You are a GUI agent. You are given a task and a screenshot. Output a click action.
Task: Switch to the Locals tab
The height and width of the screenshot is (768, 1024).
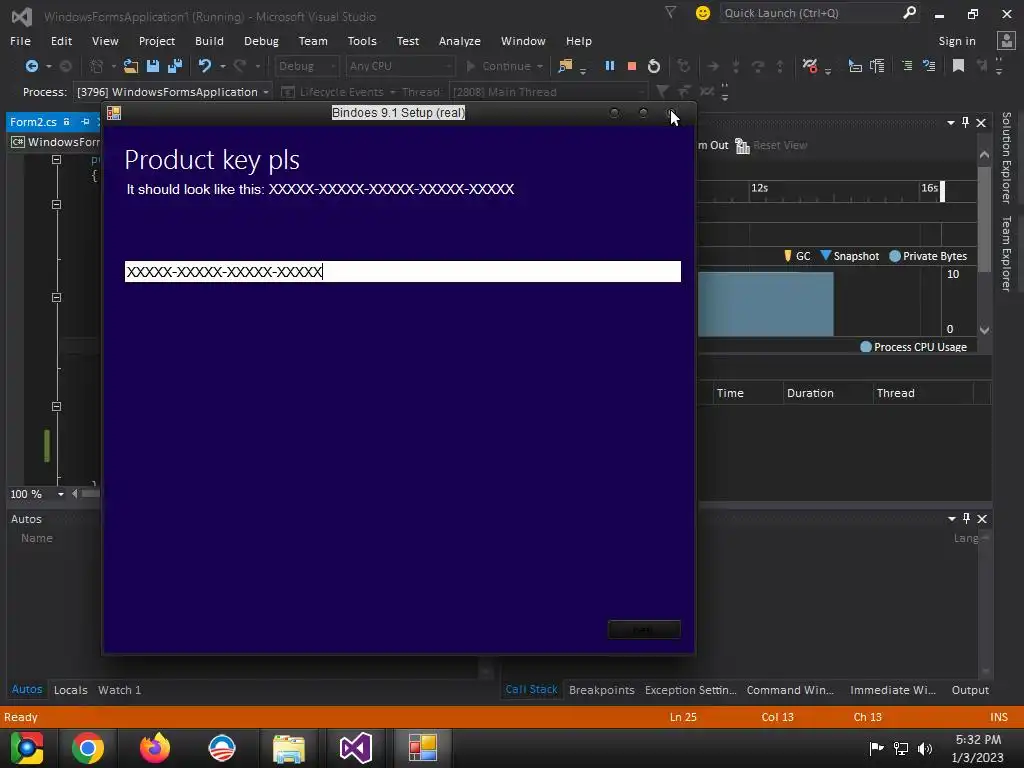tap(71, 690)
